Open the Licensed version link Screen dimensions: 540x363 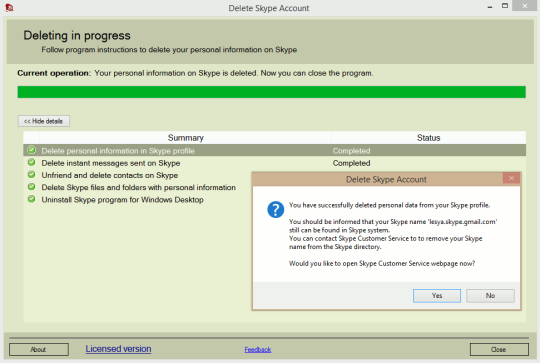(118, 349)
